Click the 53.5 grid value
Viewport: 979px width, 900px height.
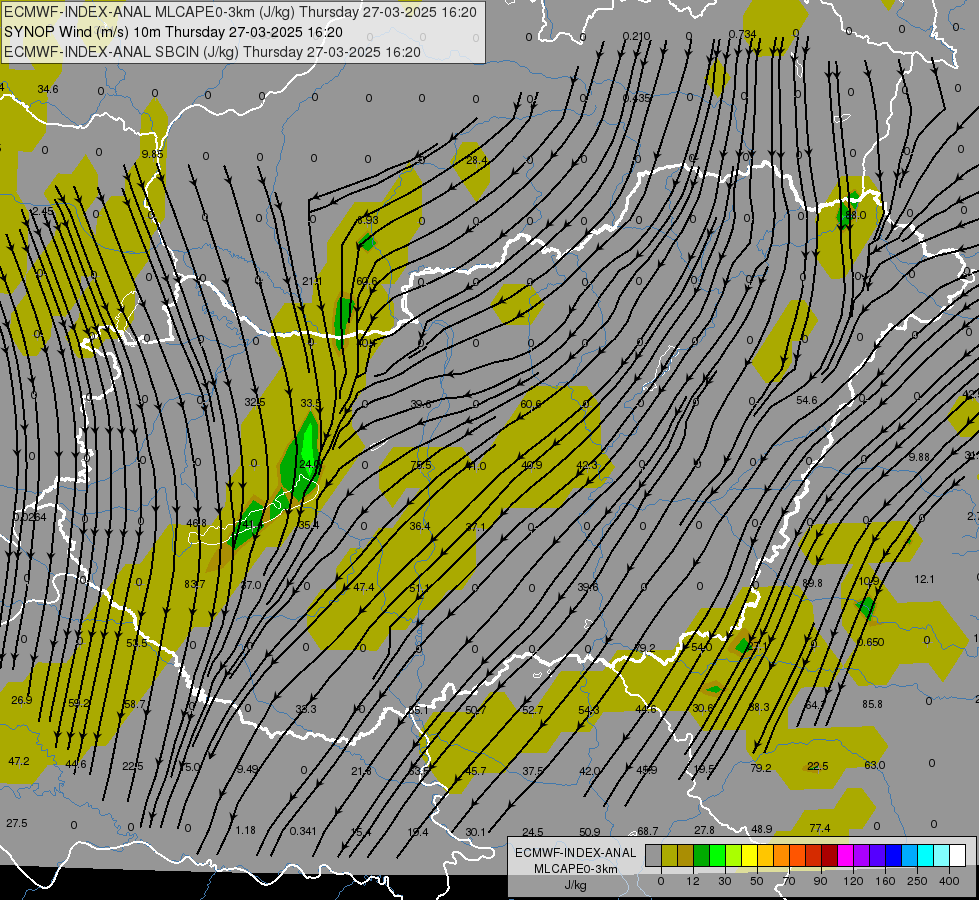[x=137, y=643]
